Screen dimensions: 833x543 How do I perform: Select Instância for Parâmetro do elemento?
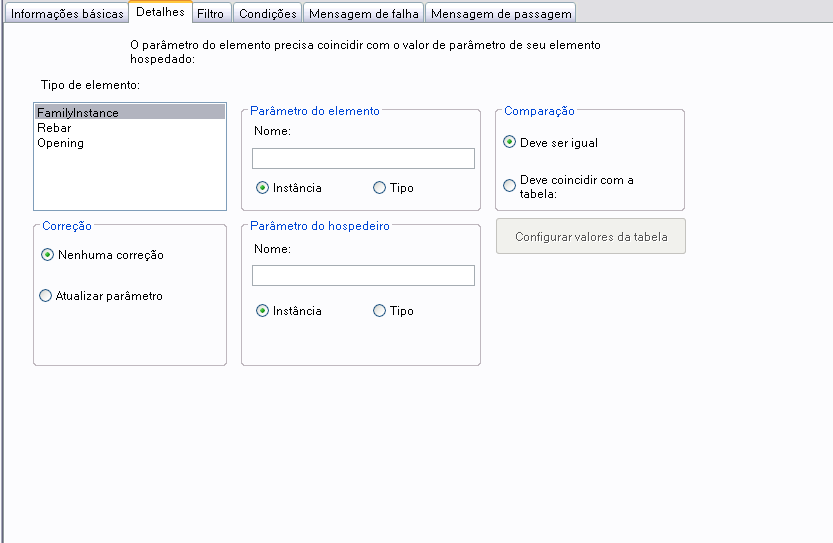pos(263,188)
